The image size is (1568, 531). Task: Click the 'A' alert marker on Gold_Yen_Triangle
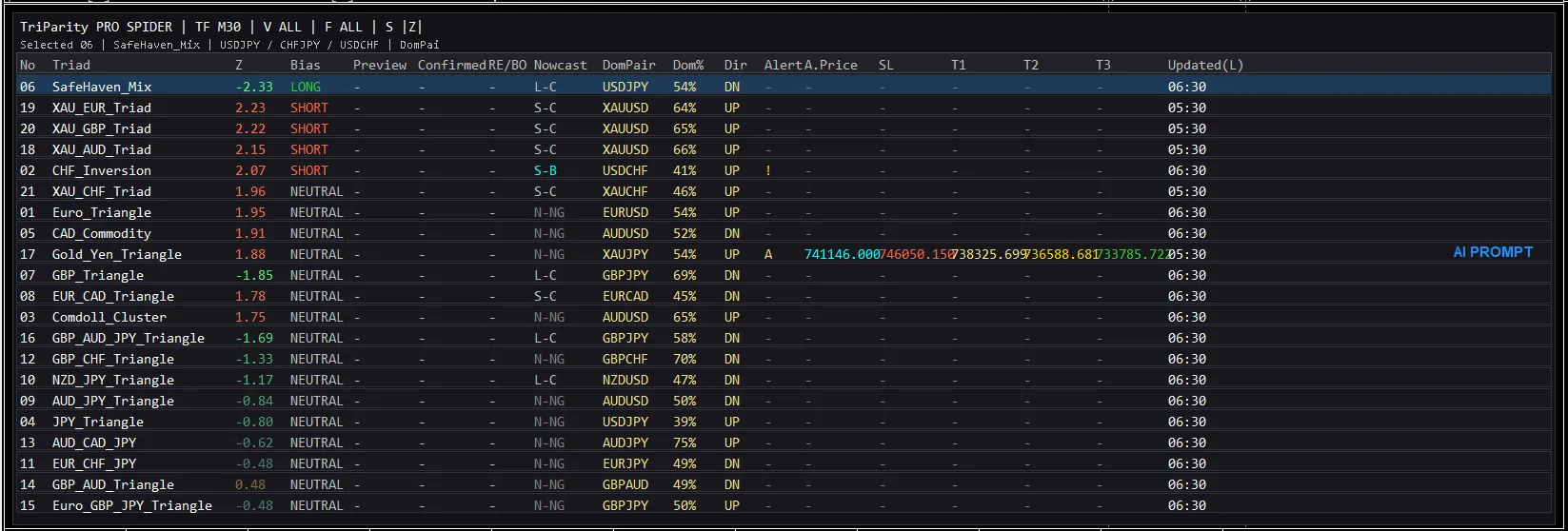[768, 254]
